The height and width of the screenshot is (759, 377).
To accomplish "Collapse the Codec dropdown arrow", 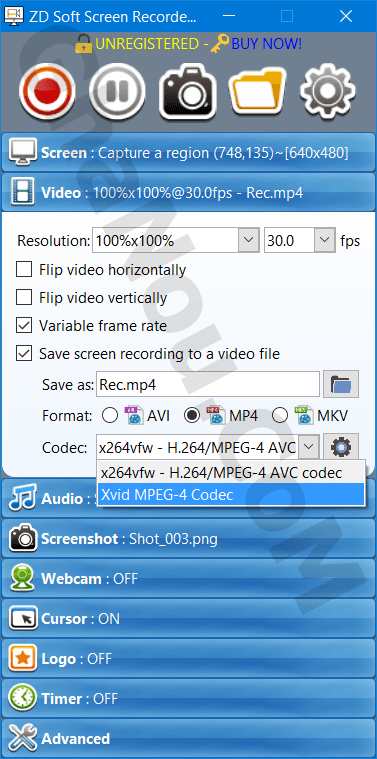I will (x=309, y=447).
